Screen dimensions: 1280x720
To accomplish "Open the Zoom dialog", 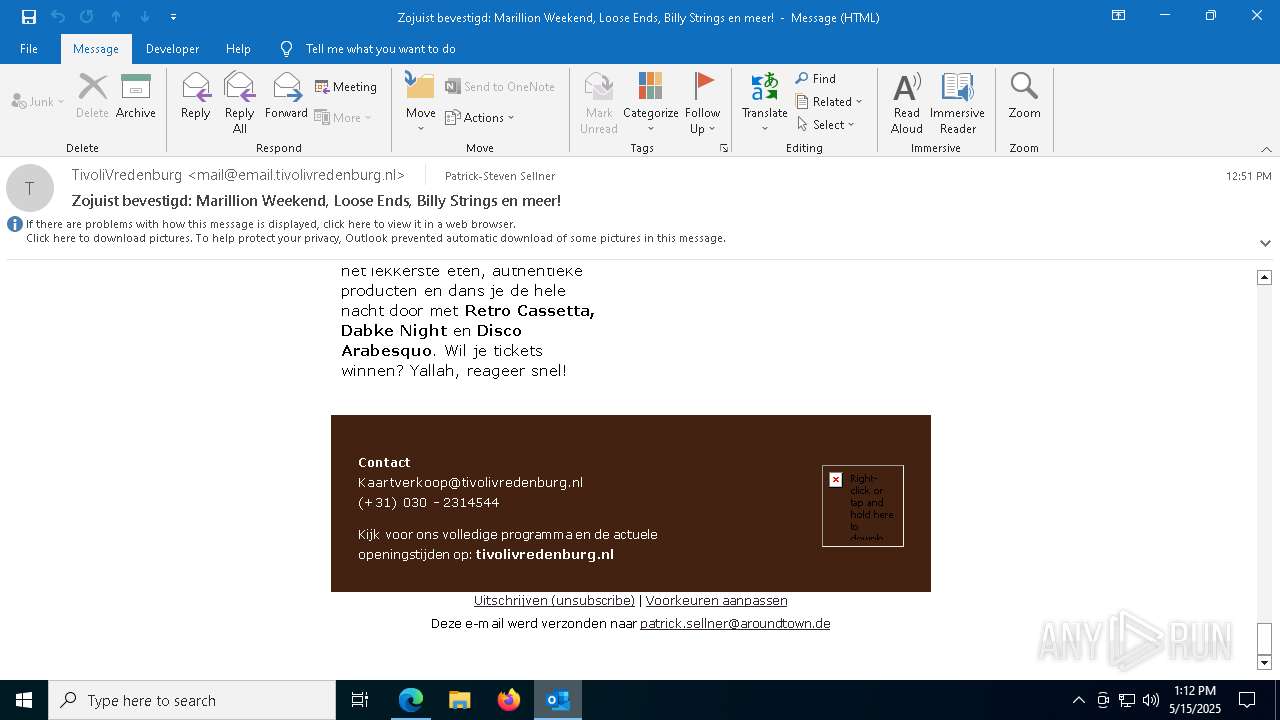I will pos(1024,96).
